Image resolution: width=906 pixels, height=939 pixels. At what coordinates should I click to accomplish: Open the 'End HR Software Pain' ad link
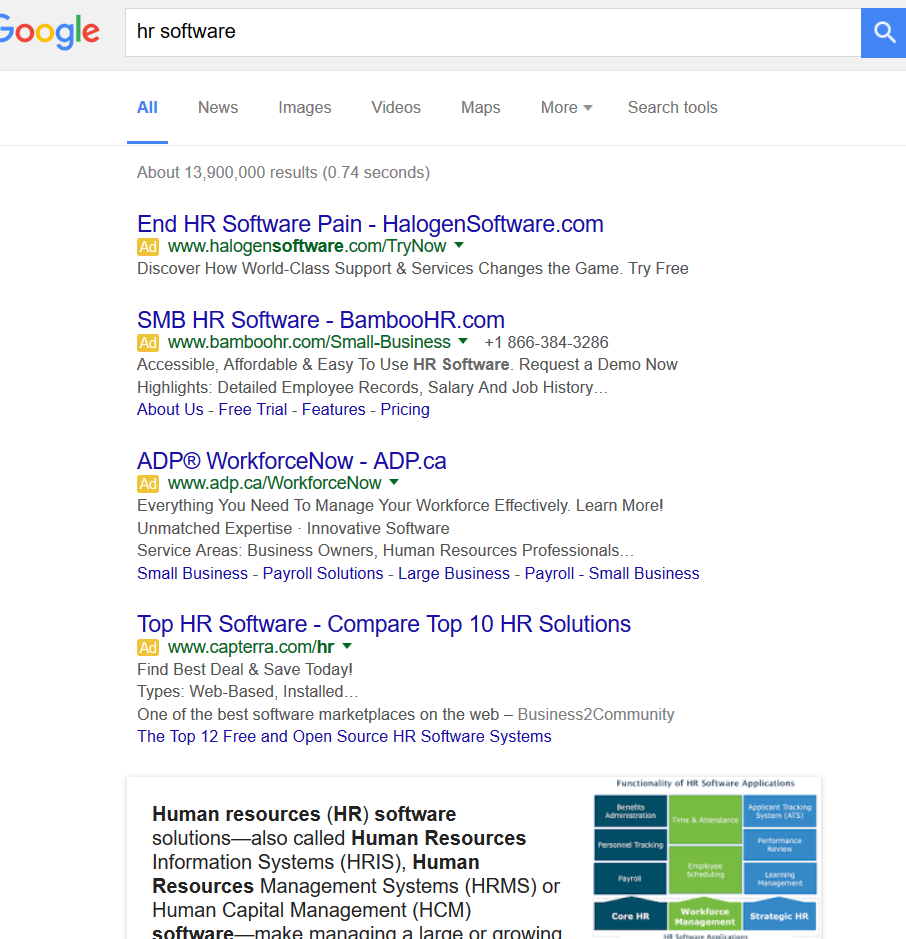point(370,224)
